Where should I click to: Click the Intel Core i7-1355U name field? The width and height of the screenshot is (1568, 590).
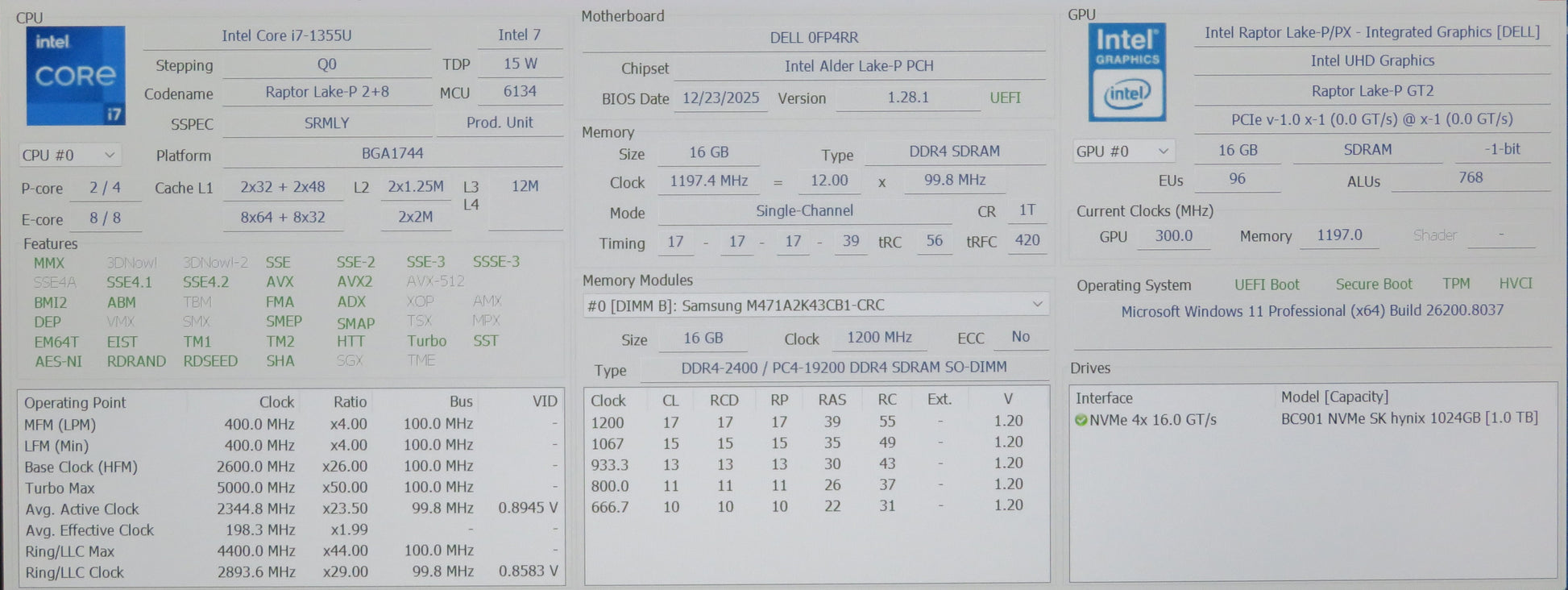click(x=287, y=35)
